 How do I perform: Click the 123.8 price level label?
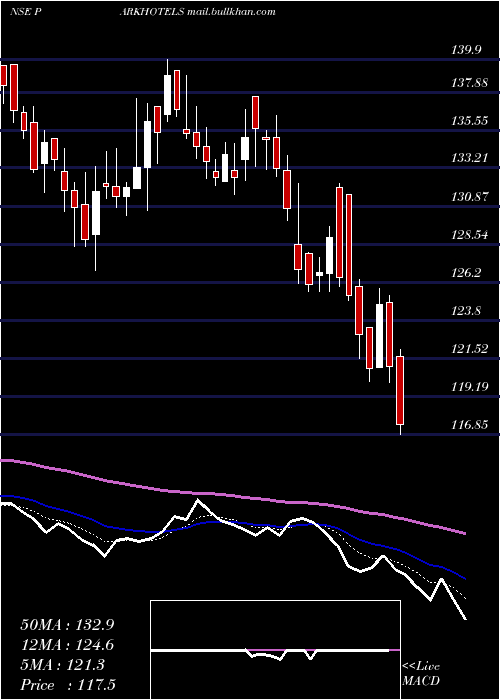tap(468, 311)
